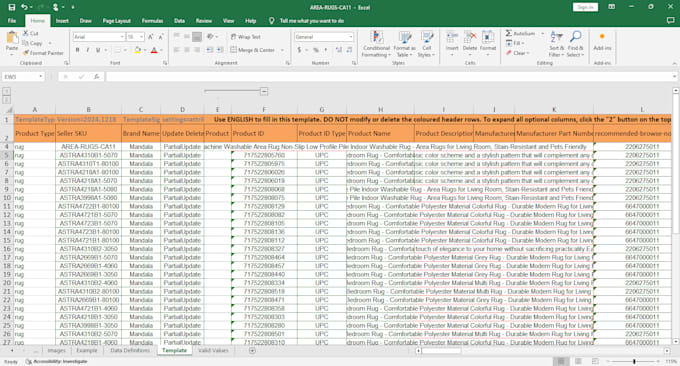Screen dimensions: 680x366
Task: Open the Valid Values sheet tab
Action: [213, 350]
